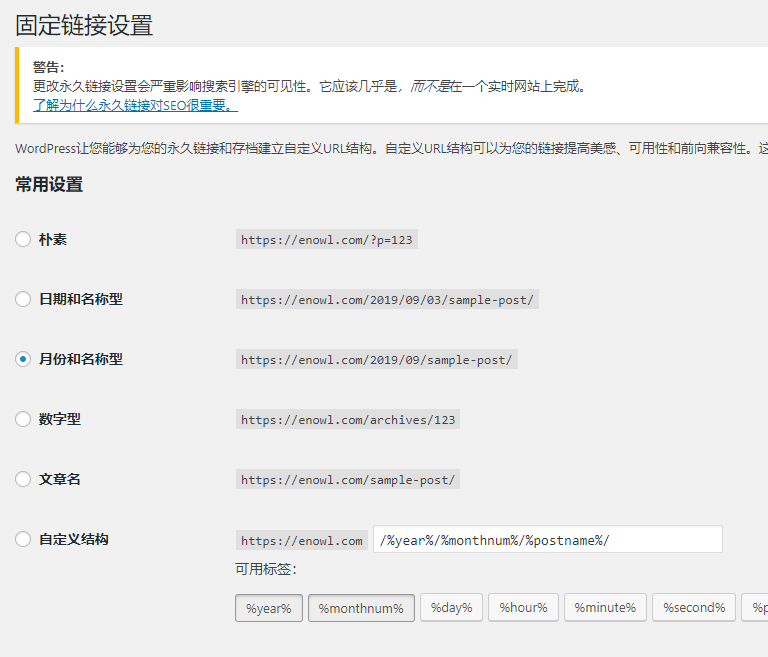This screenshot has width=768, height=657.
Task: Open link 了解为什么永久链接对SEO很重要
Action: [x=135, y=105]
